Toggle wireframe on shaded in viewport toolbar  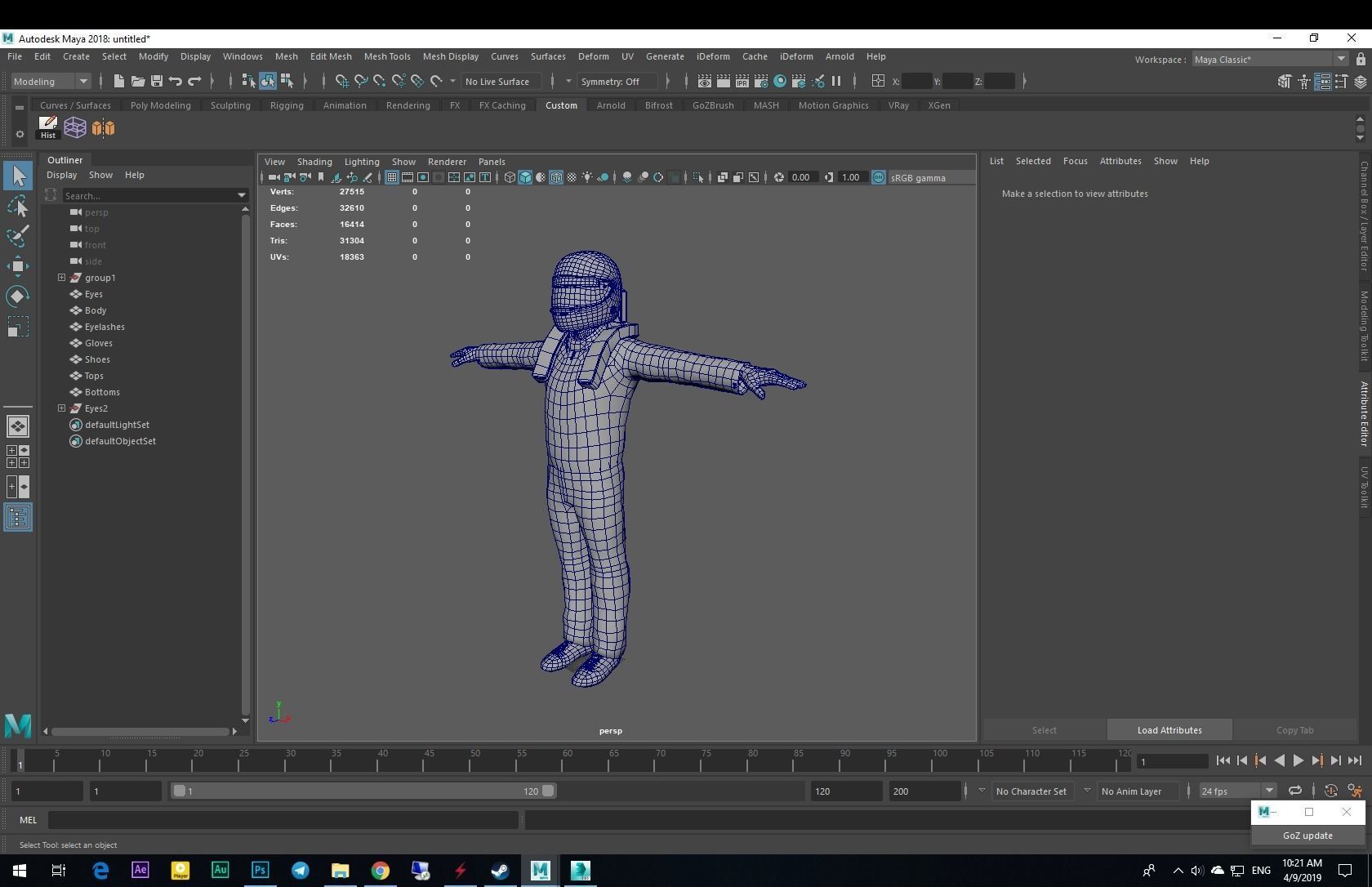coord(556,177)
